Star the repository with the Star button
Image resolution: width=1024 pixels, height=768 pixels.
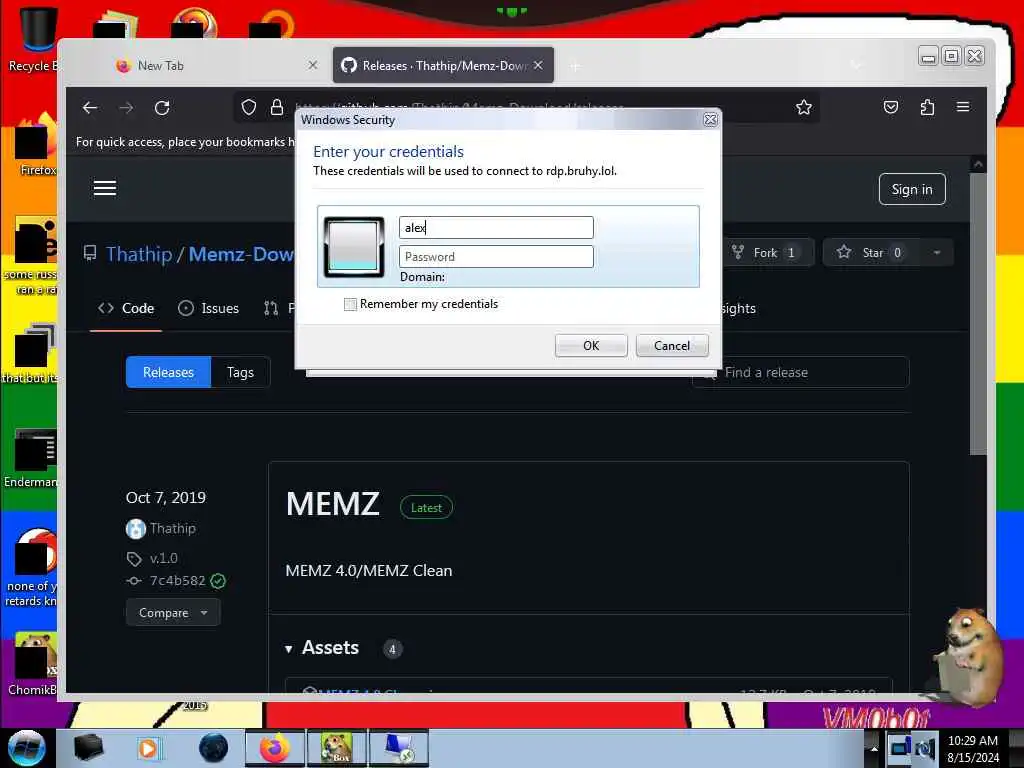pos(872,253)
